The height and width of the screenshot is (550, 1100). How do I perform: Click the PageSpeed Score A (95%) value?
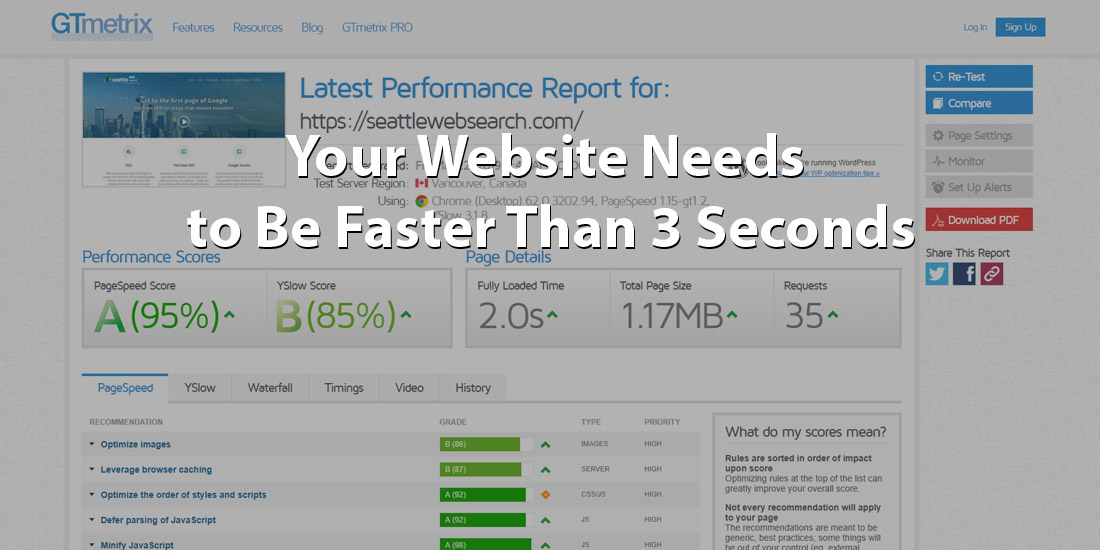coord(157,316)
